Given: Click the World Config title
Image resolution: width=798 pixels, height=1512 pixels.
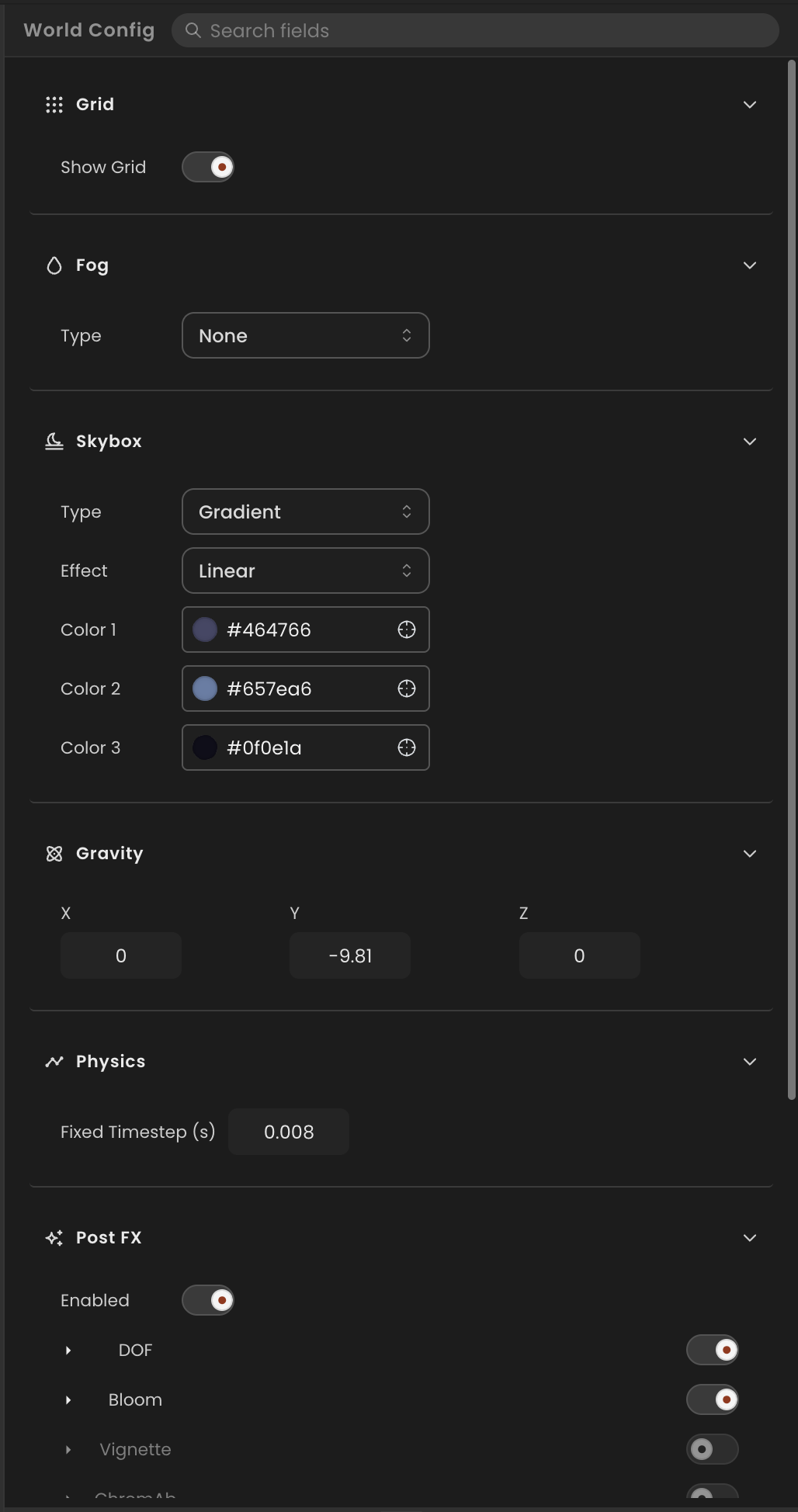Looking at the screenshot, I should 89,30.
